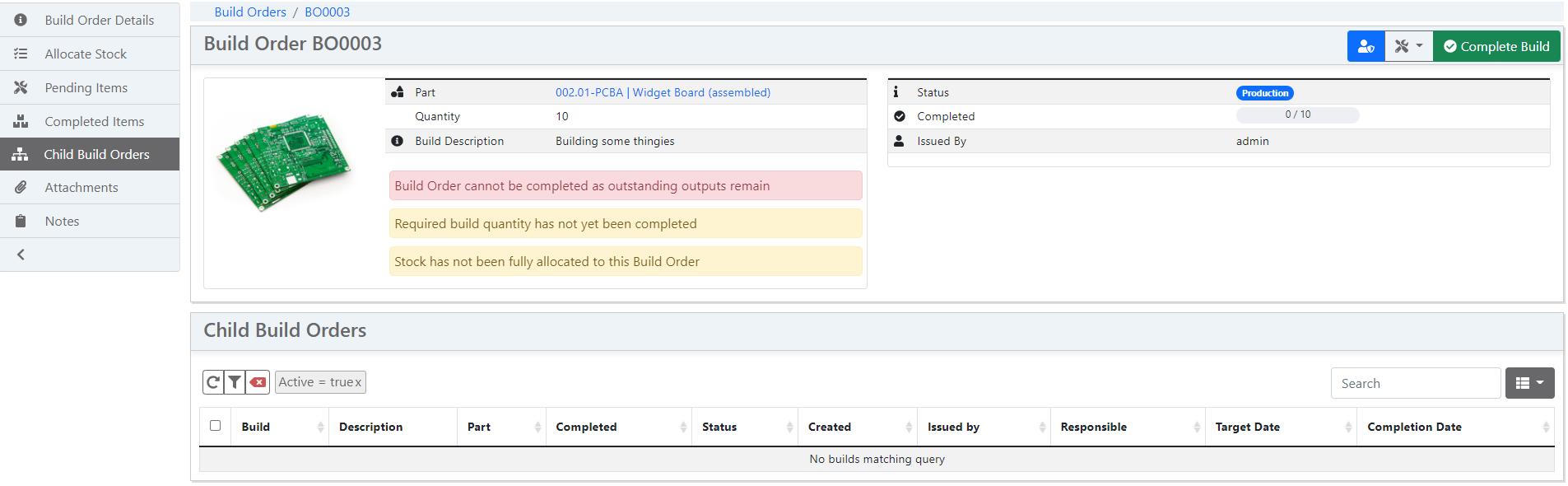Click the Notes clipboard icon
1568x486 pixels.
point(21,221)
